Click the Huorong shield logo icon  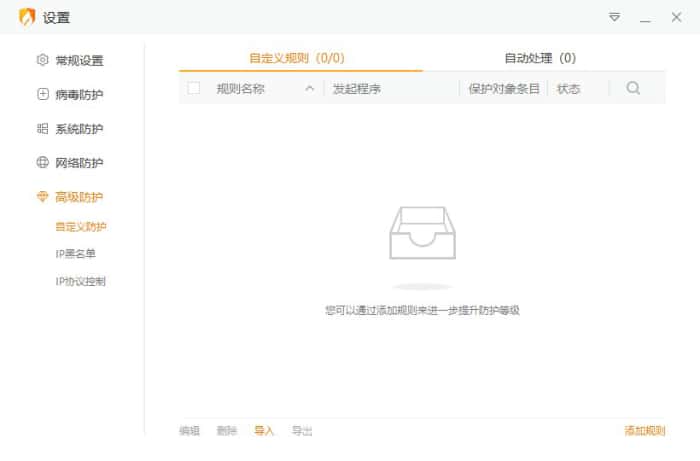[27, 17]
